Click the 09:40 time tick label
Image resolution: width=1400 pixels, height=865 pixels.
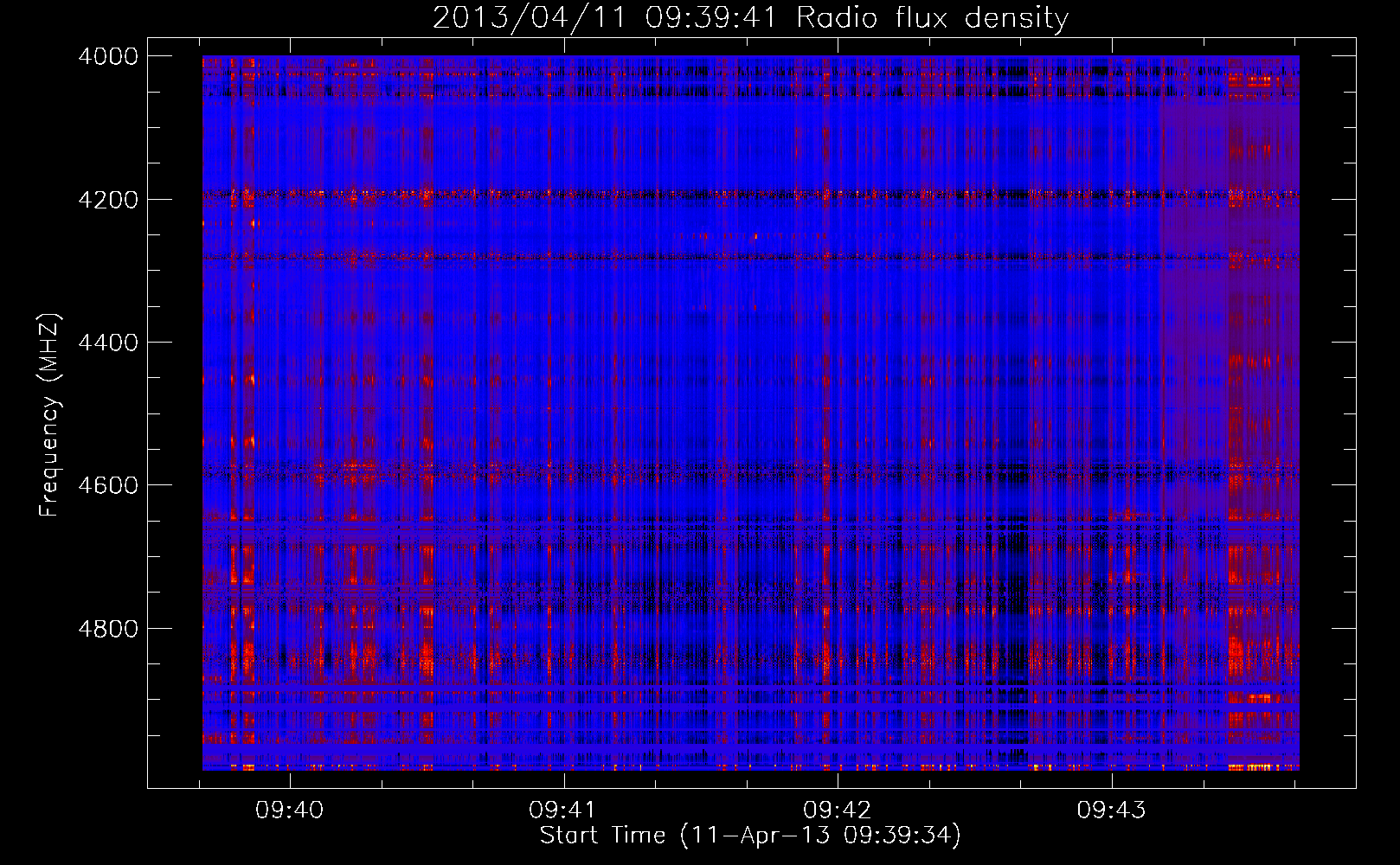(x=290, y=810)
